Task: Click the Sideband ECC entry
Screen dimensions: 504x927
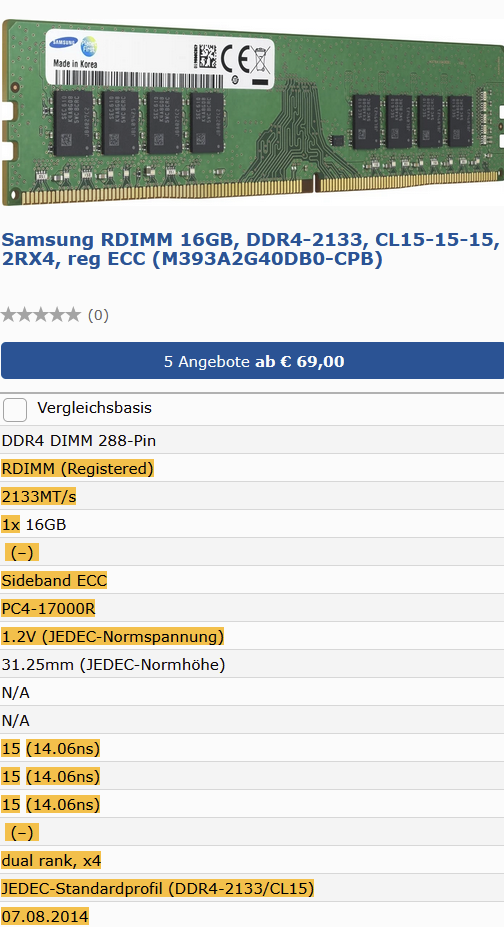Action: tap(54, 581)
